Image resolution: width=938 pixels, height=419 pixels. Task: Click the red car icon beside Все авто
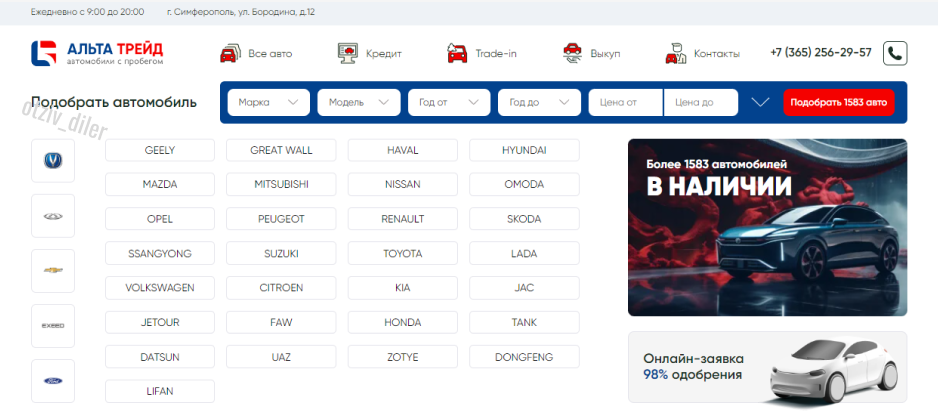230,53
